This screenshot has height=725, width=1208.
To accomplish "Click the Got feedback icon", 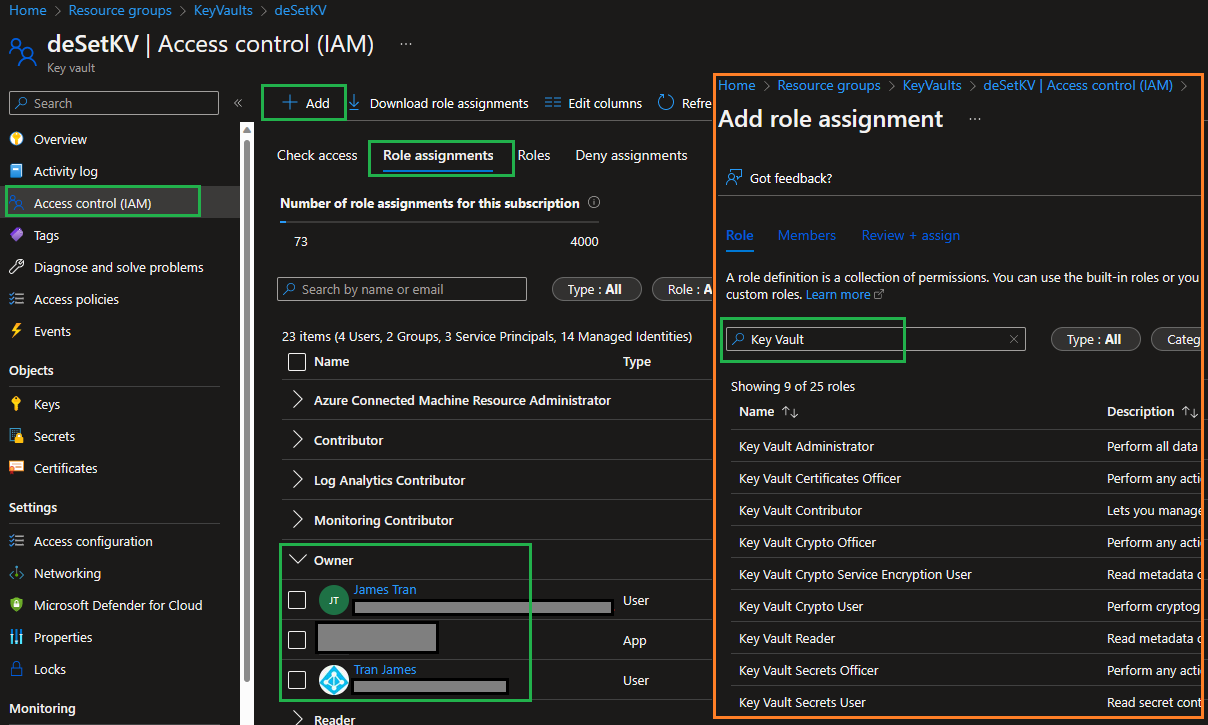I will (x=734, y=178).
